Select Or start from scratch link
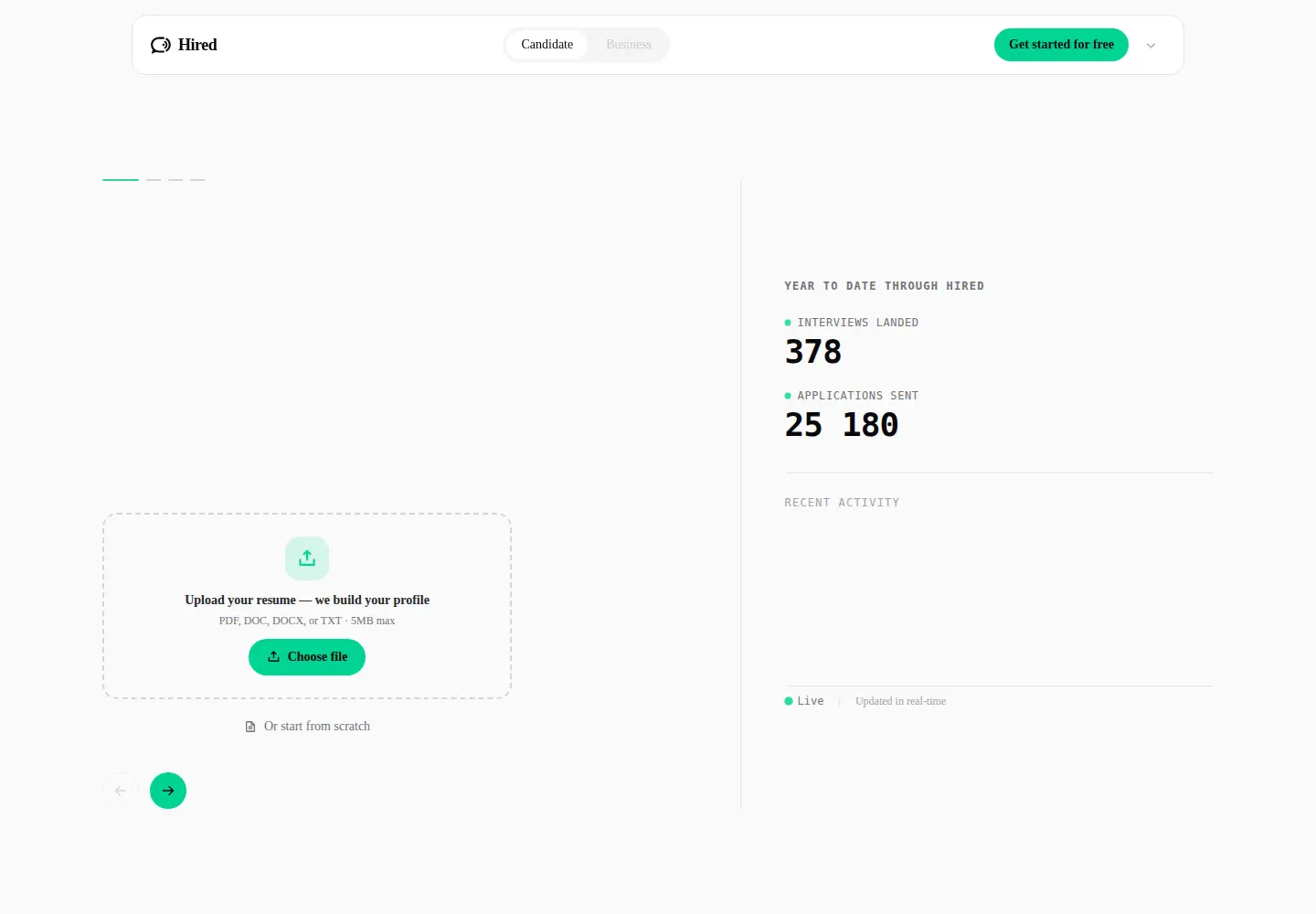The image size is (1316, 914). click(x=308, y=727)
